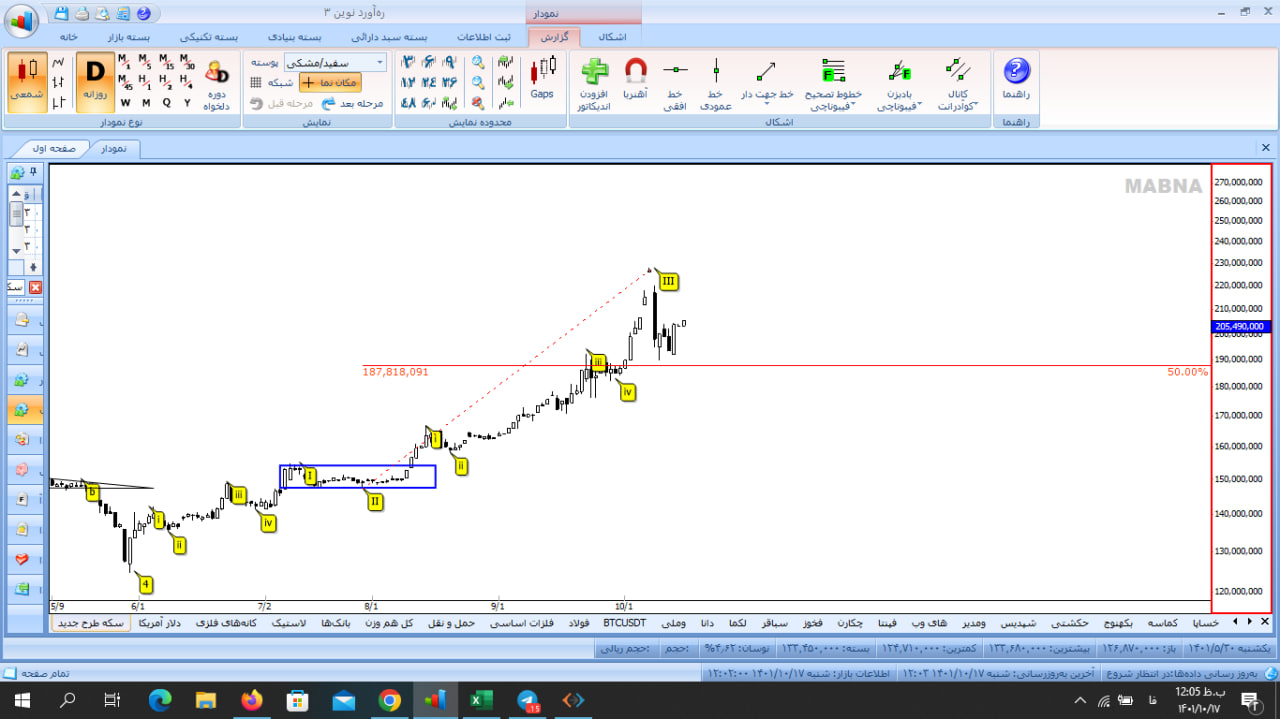Switch to فولاد bottom tab
The height and width of the screenshot is (719, 1280).
pyautogui.click(x=579, y=622)
